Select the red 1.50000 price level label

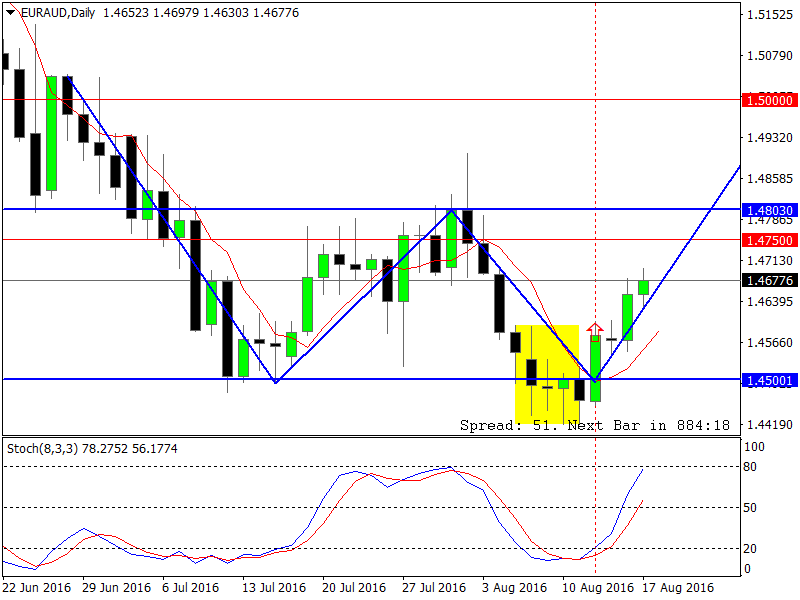click(x=769, y=100)
